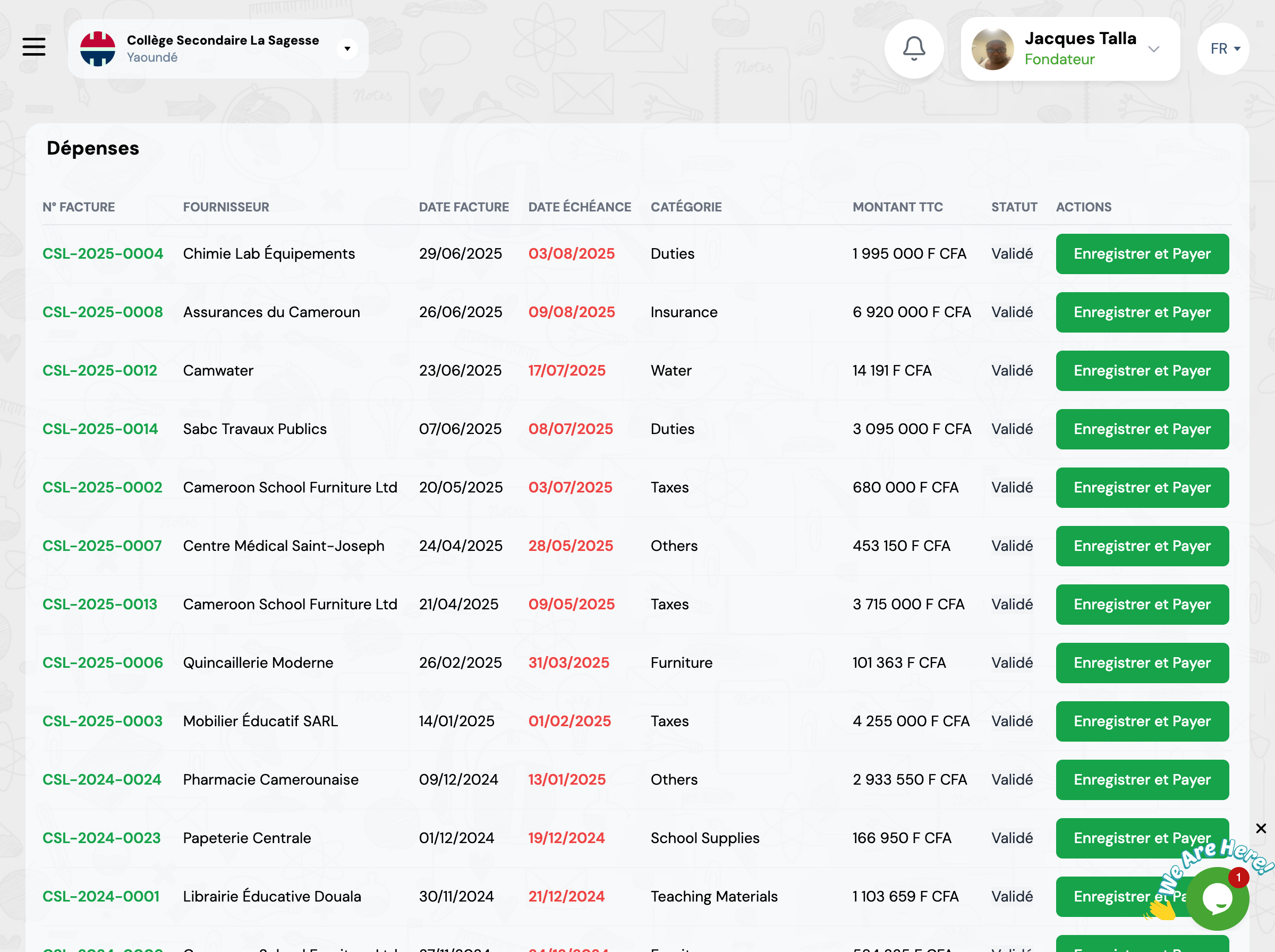Screen dimensions: 1275x952
Task: Open invoice CSL-2025-0012 link
Action: point(100,370)
